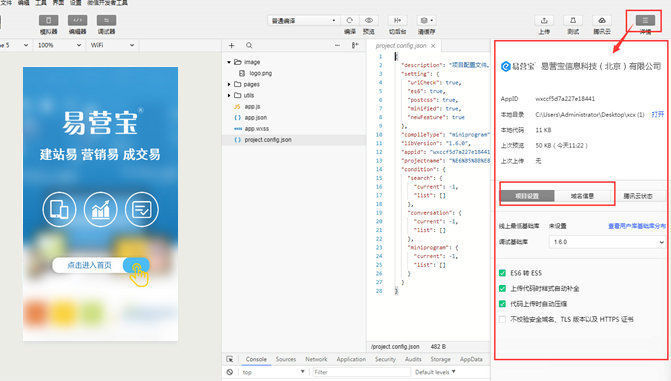Click the 腾讯云 Tencent Cloud icon
This screenshot has width=671, height=381.
coord(602,20)
